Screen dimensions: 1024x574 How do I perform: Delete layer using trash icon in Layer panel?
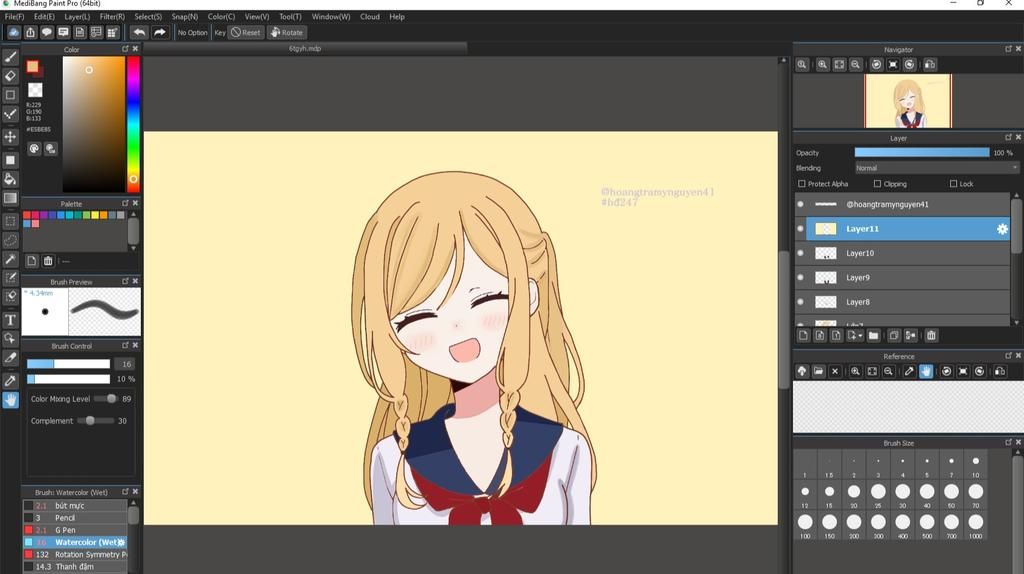click(x=931, y=335)
